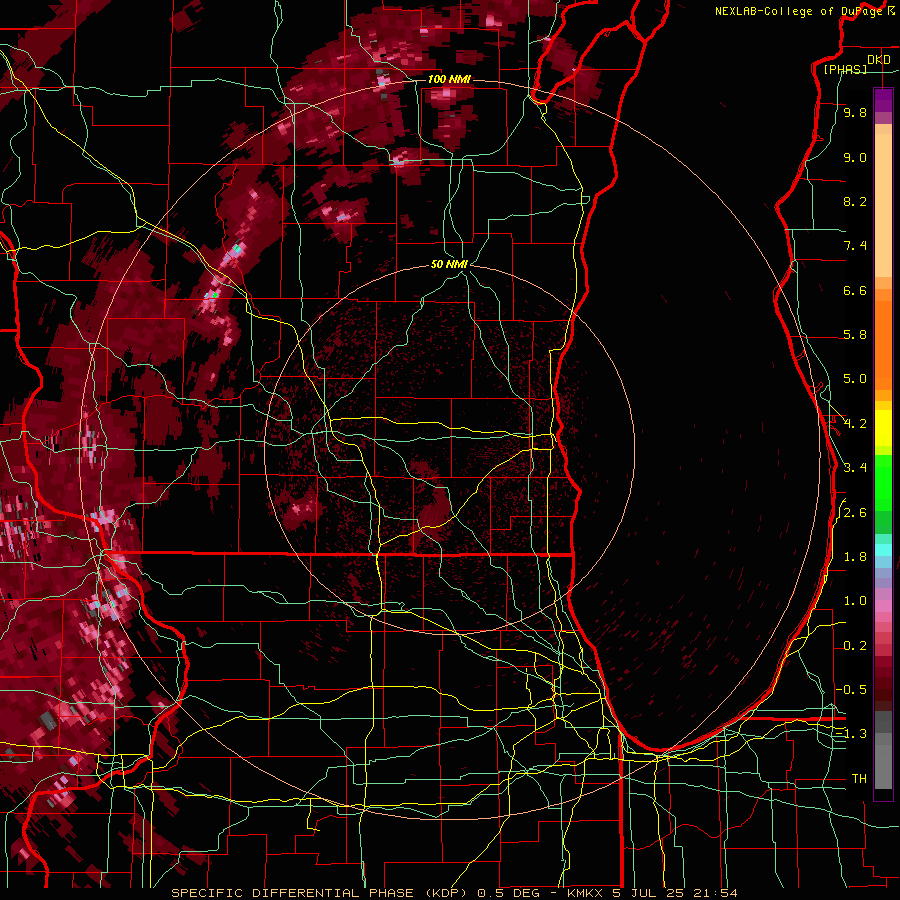The width and height of the screenshot is (900, 900).
Task: Click the 8.2 legend value
Action: [855, 201]
